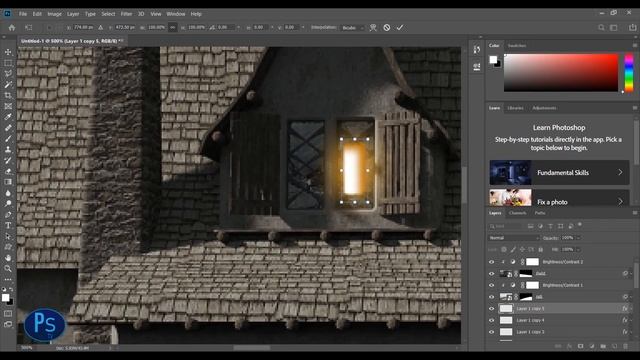640x360 pixels.
Task: Select the Magic Wand tool
Action: pyautogui.click(x=8, y=84)
